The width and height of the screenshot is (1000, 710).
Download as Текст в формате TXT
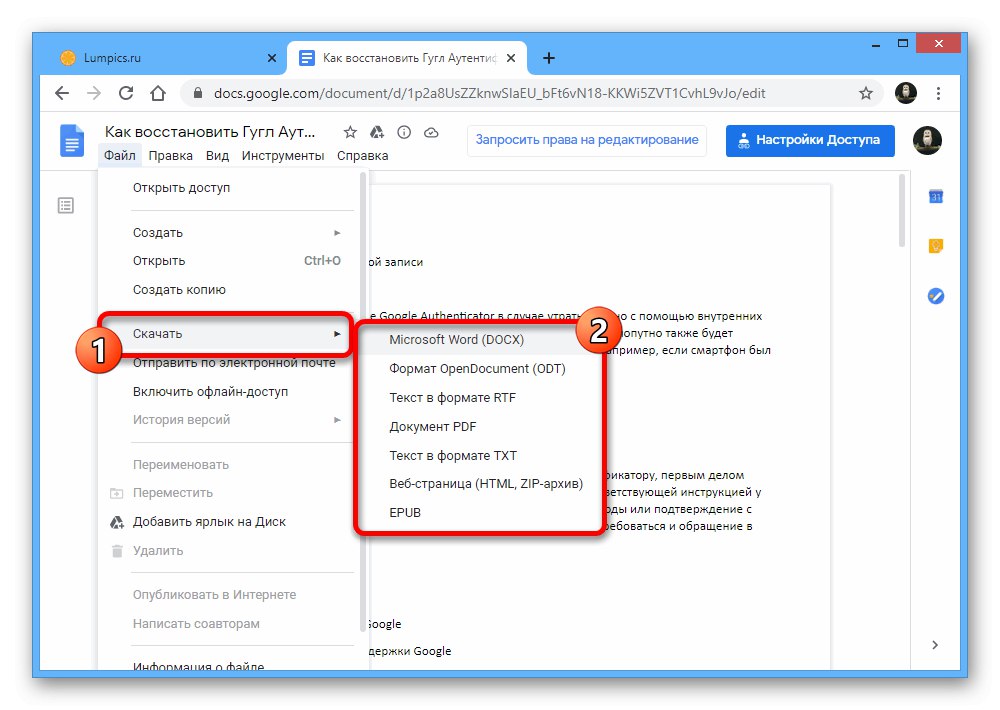coord(480,455)
